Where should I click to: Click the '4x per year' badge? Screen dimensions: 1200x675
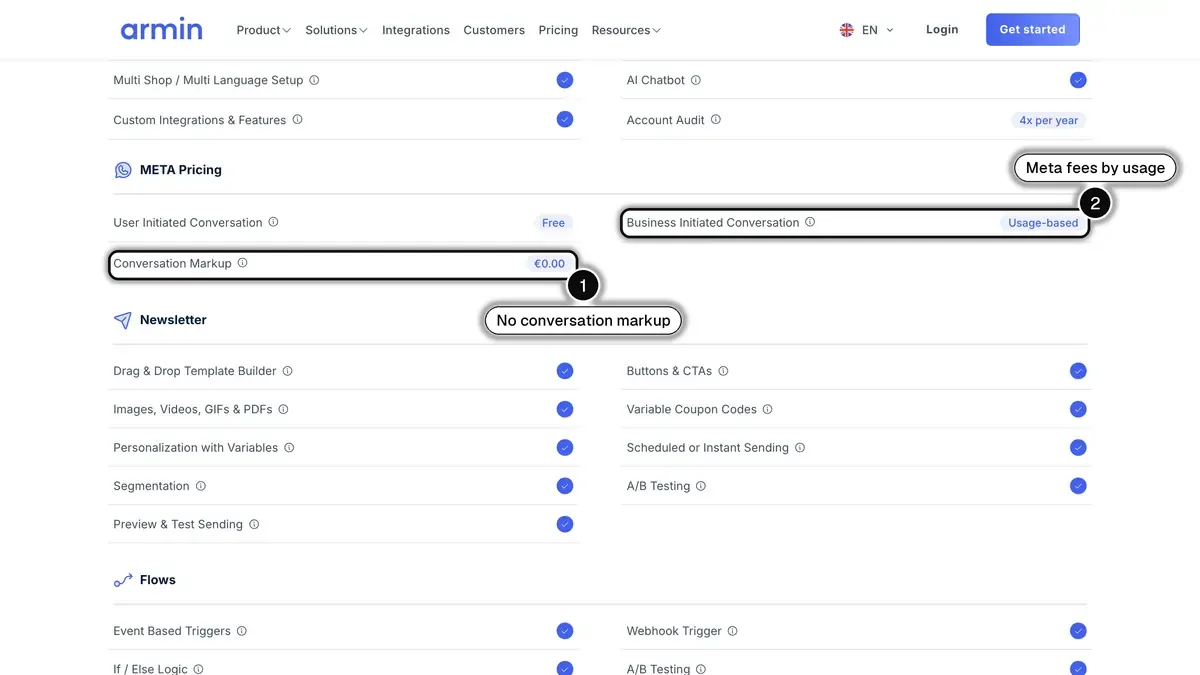click(x=1049, y=120)
